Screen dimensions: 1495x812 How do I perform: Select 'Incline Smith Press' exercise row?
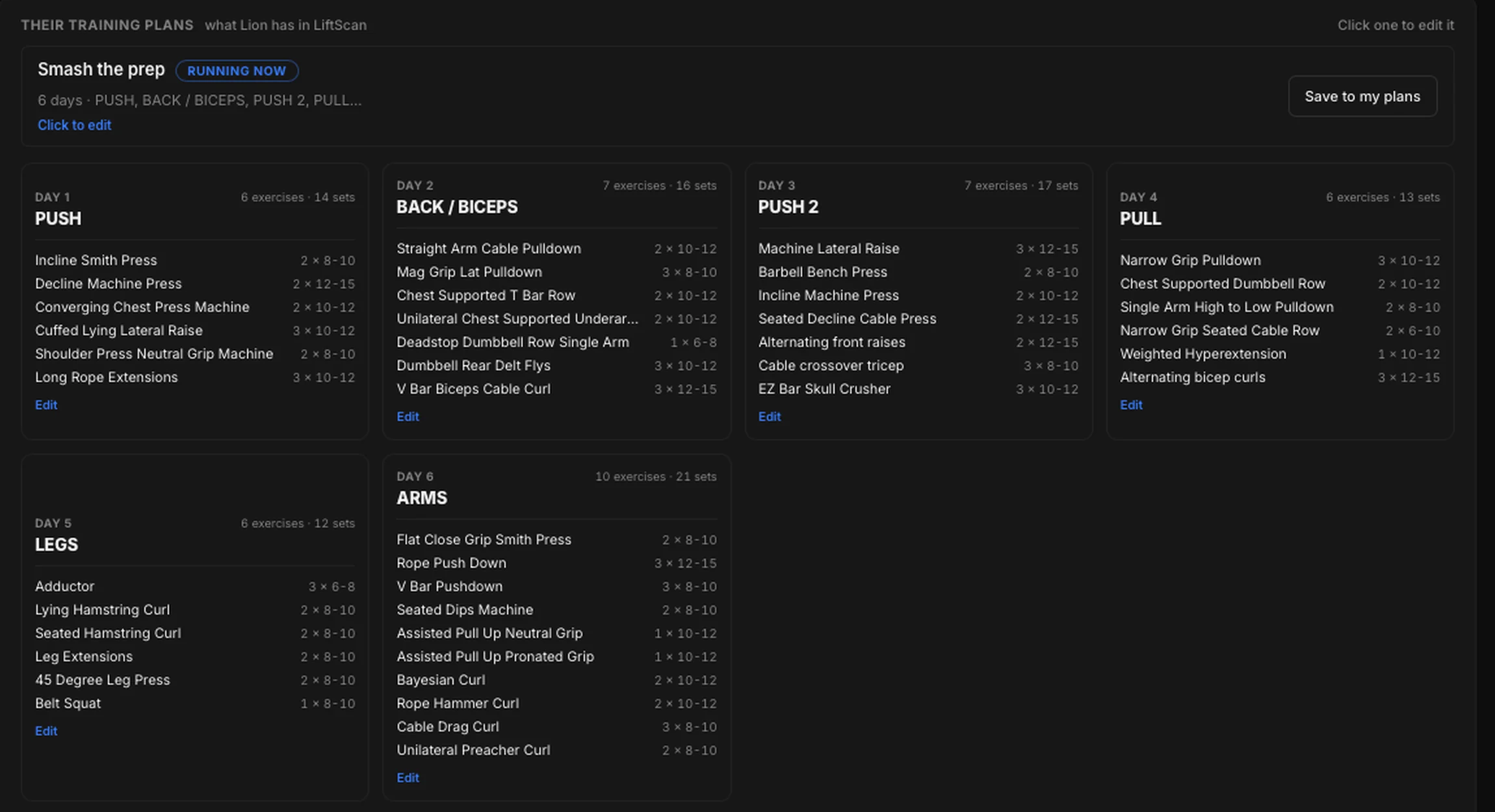click(195, 260)
